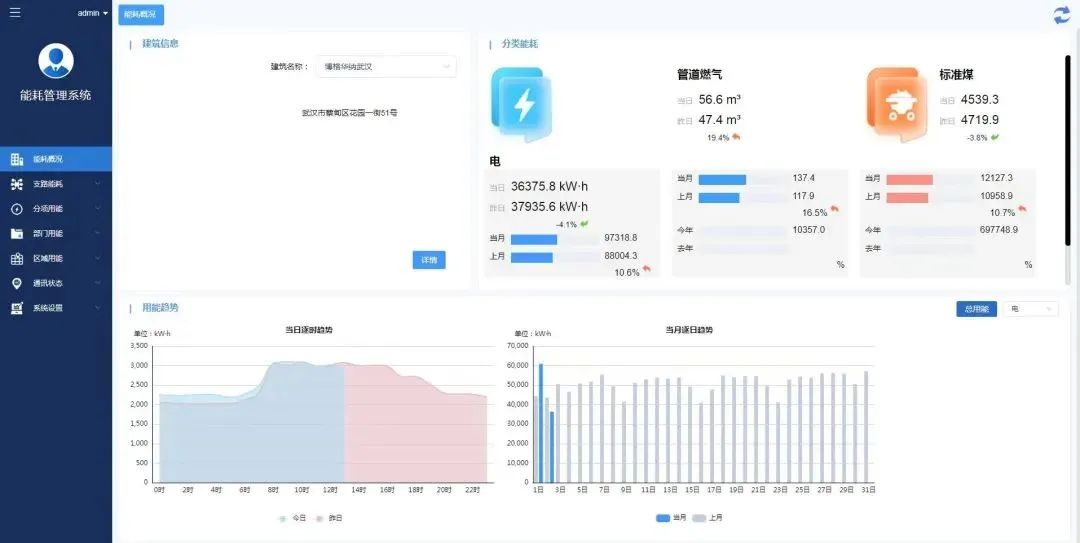Click the orange up arrow beside 19.4%

click(x=736, y=137)
